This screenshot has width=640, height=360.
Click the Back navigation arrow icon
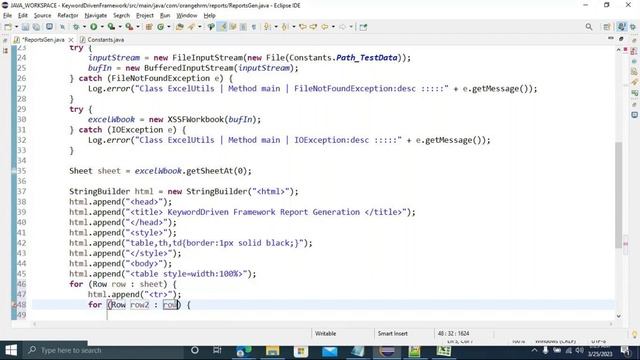(x=325, y=27)
